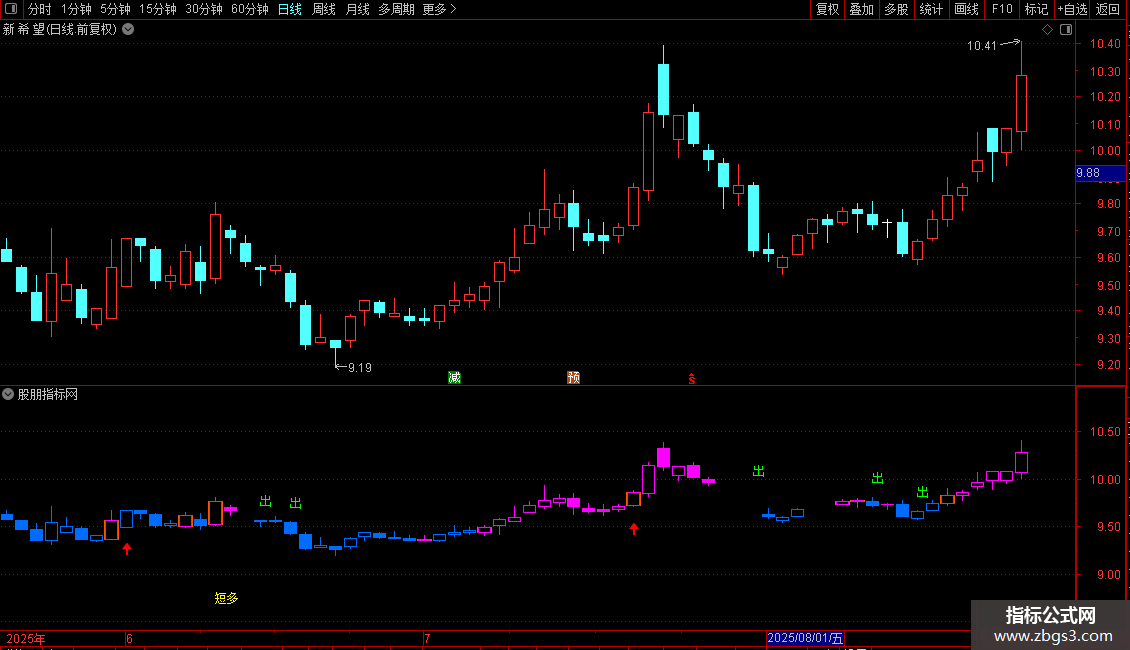Select the 15分钟 period tab
The image size is (1130, 650).
coord(158,9)
